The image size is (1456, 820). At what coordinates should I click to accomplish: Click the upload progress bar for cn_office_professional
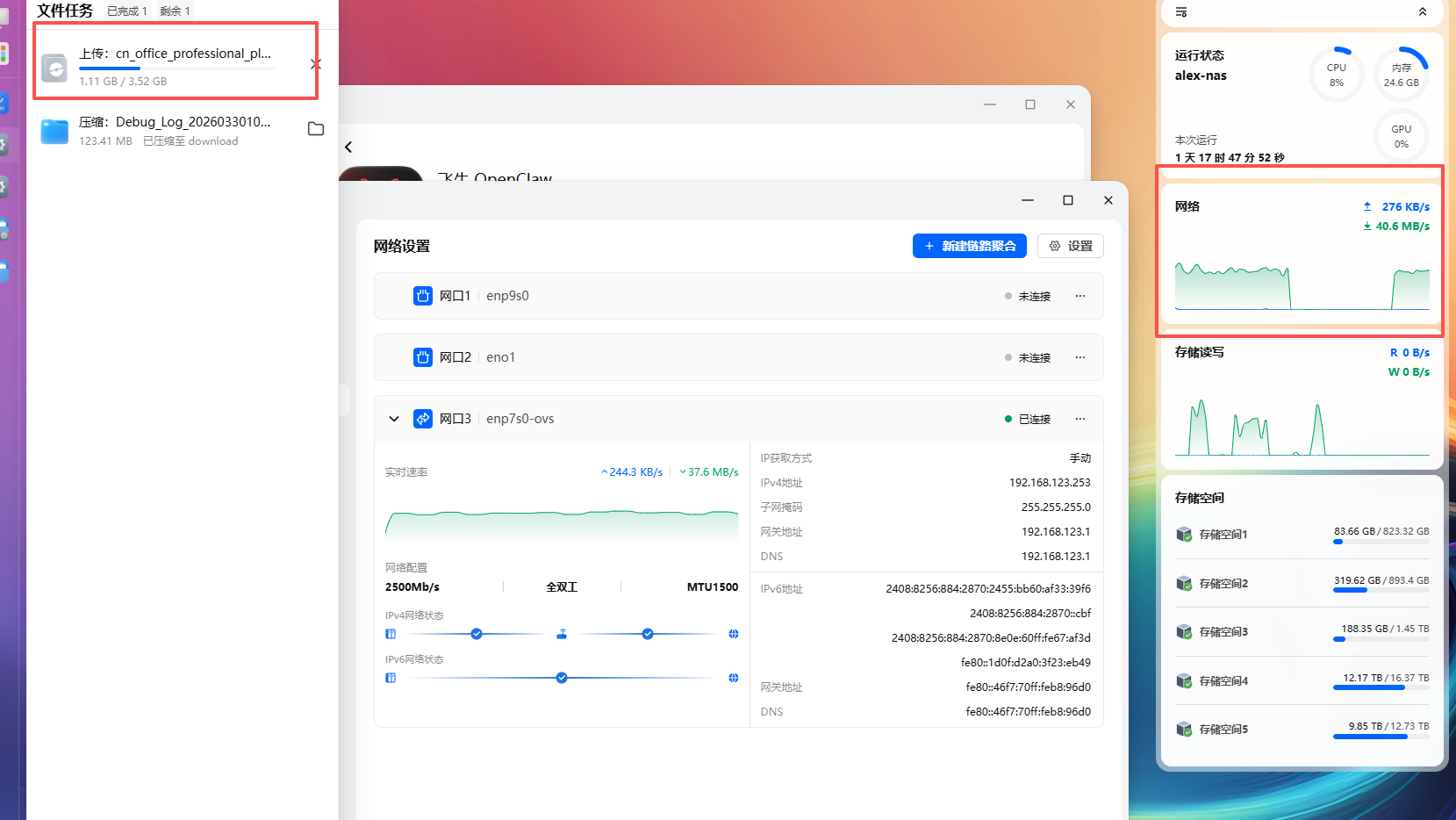coord(176,68)
